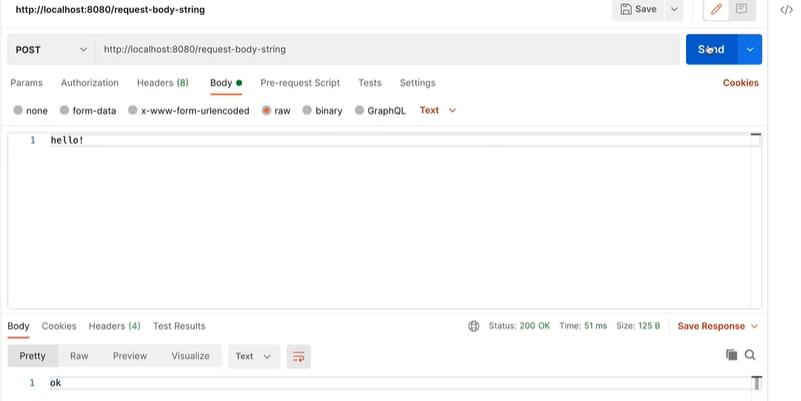Open the code snippet icon
801x401 pixels.
787,10
